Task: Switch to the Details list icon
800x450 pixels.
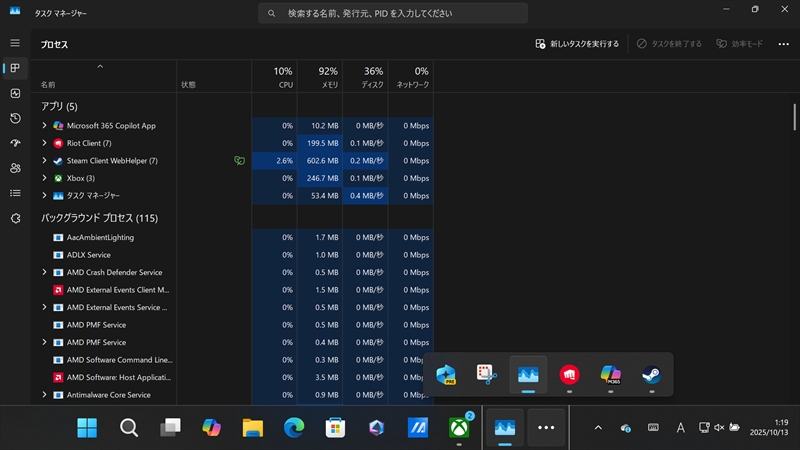Action: coord(15,193)
